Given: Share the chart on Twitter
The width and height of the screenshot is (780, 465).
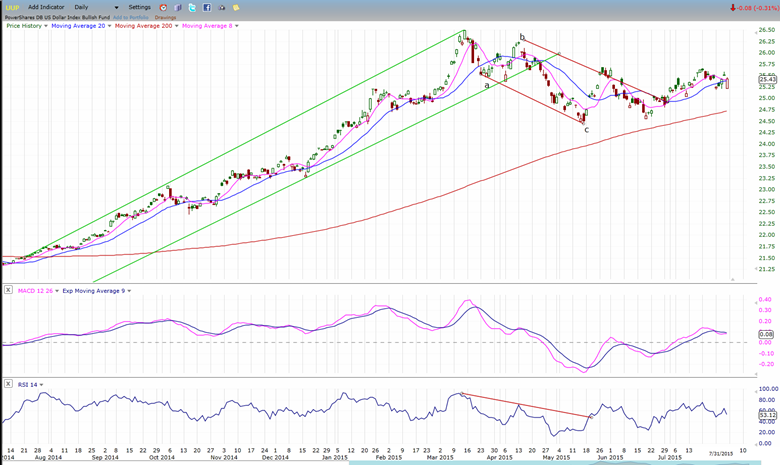Looking at the screenshot, I should tap(191, 7).
